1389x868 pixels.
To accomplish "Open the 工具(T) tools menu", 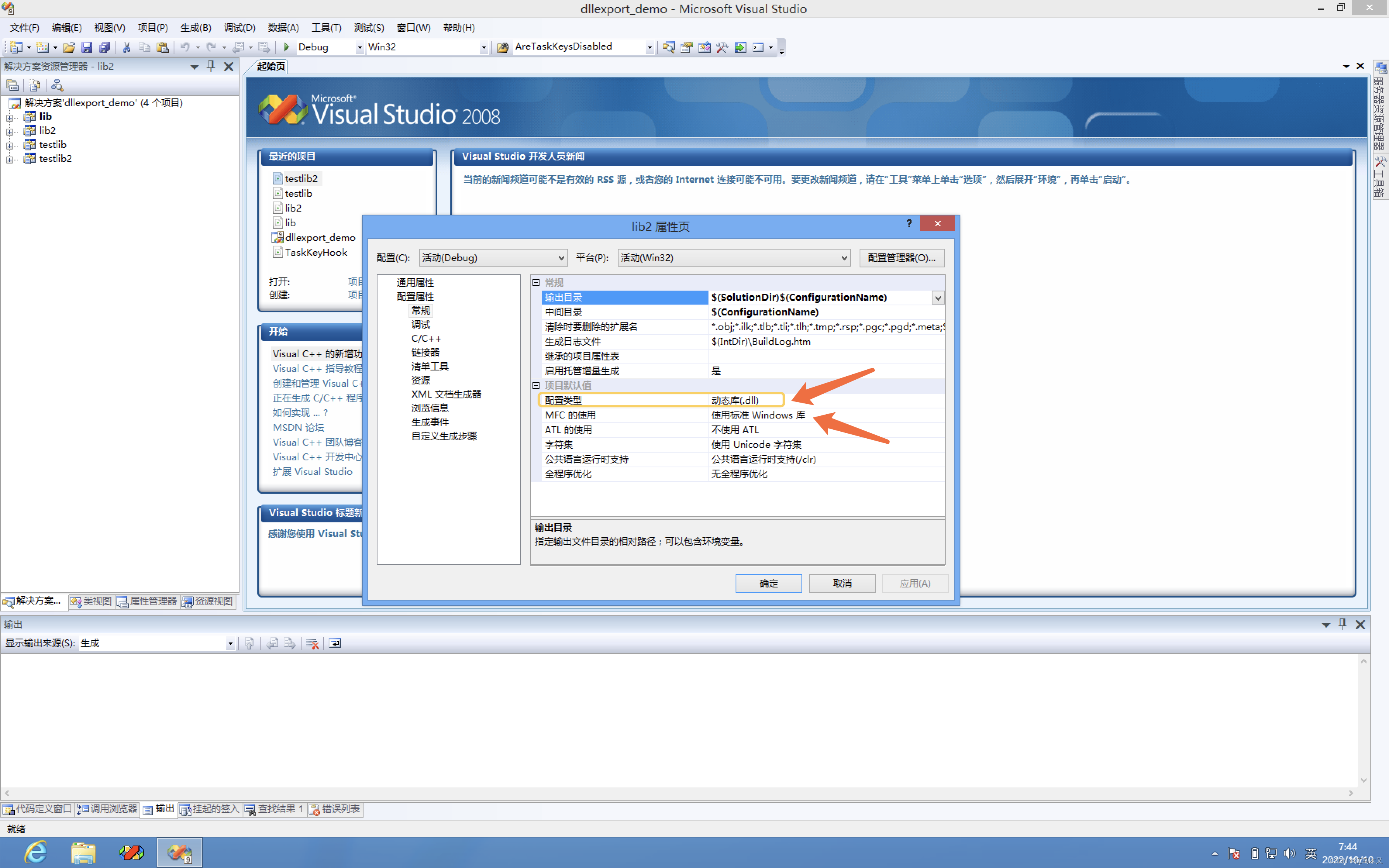I will 326,28.
